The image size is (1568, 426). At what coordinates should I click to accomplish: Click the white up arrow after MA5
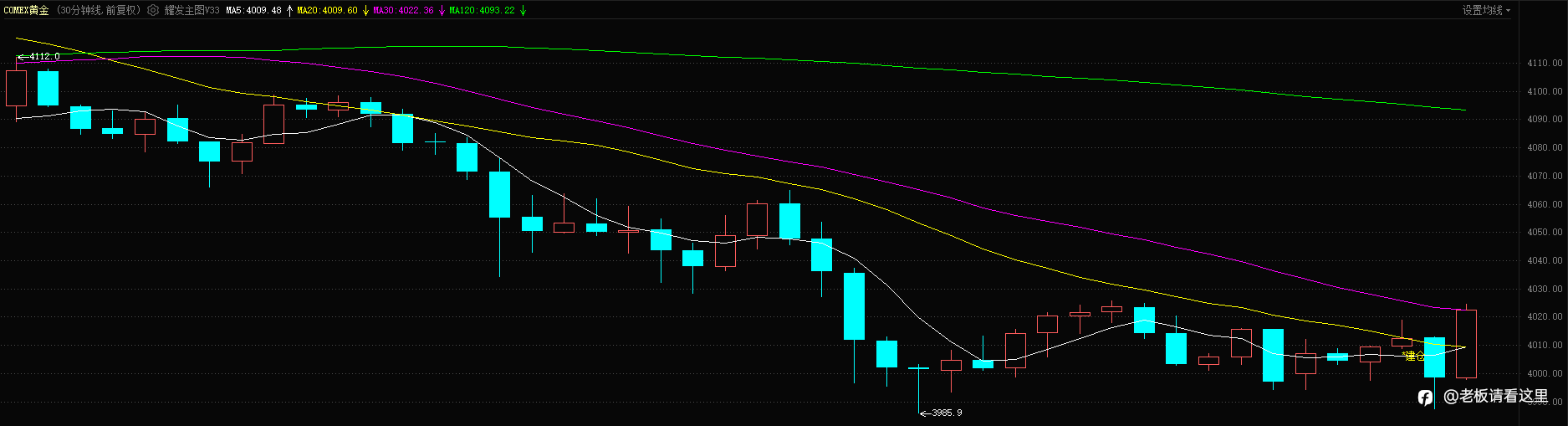[289, 10]
